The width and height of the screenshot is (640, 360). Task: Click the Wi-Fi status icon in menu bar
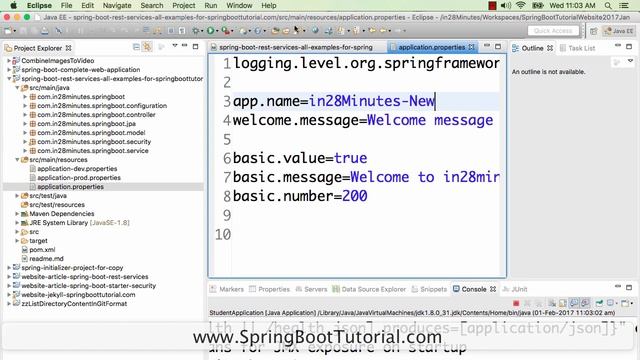(x=520, y=6)
